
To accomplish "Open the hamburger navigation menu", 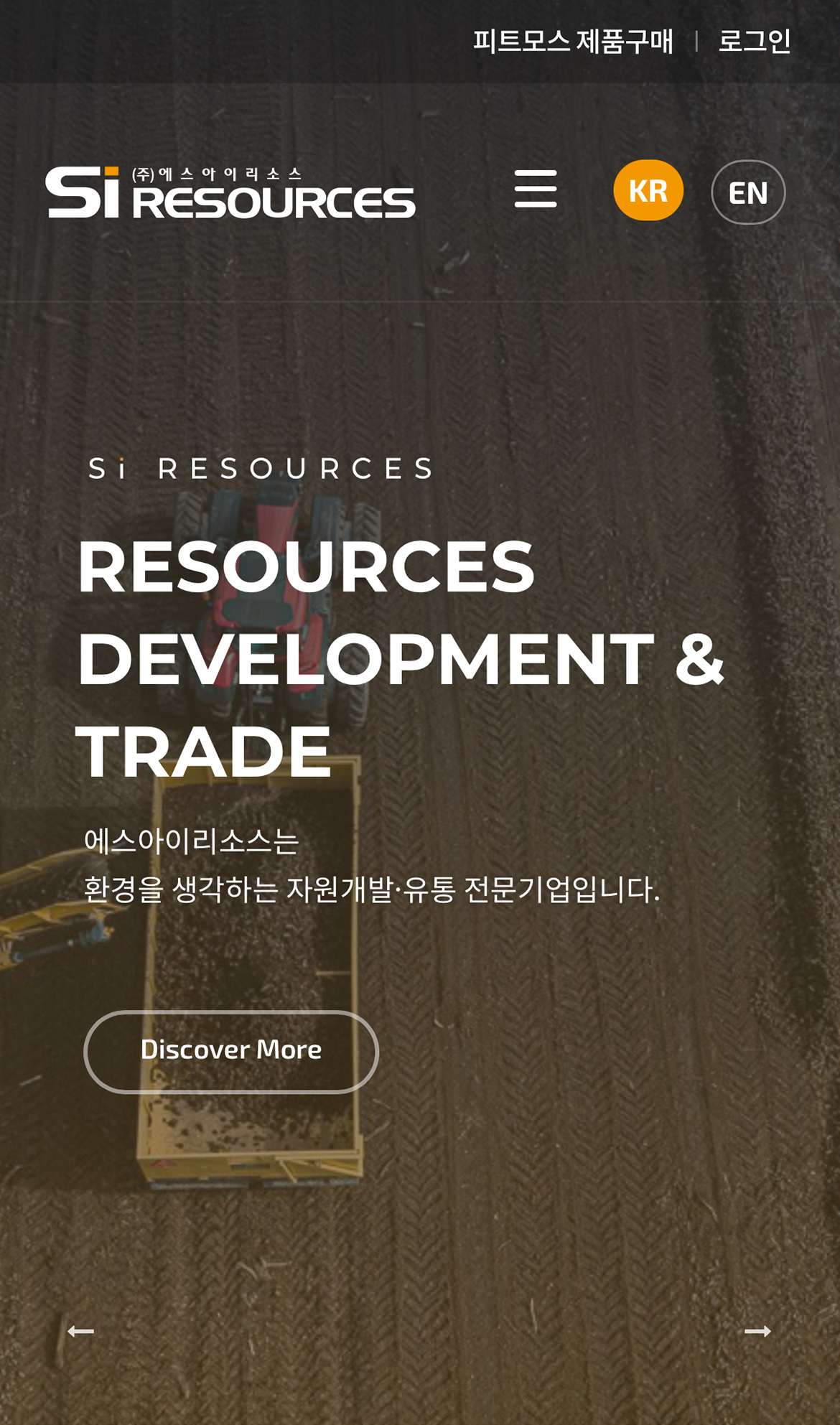I will coord(536,189).
